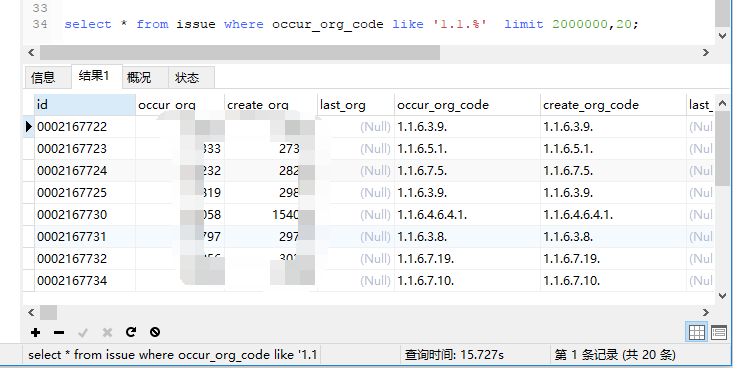Click occur_org_code cell 1.1.6.4.6.4.1.
733x368 pixels.
(467, 215)
